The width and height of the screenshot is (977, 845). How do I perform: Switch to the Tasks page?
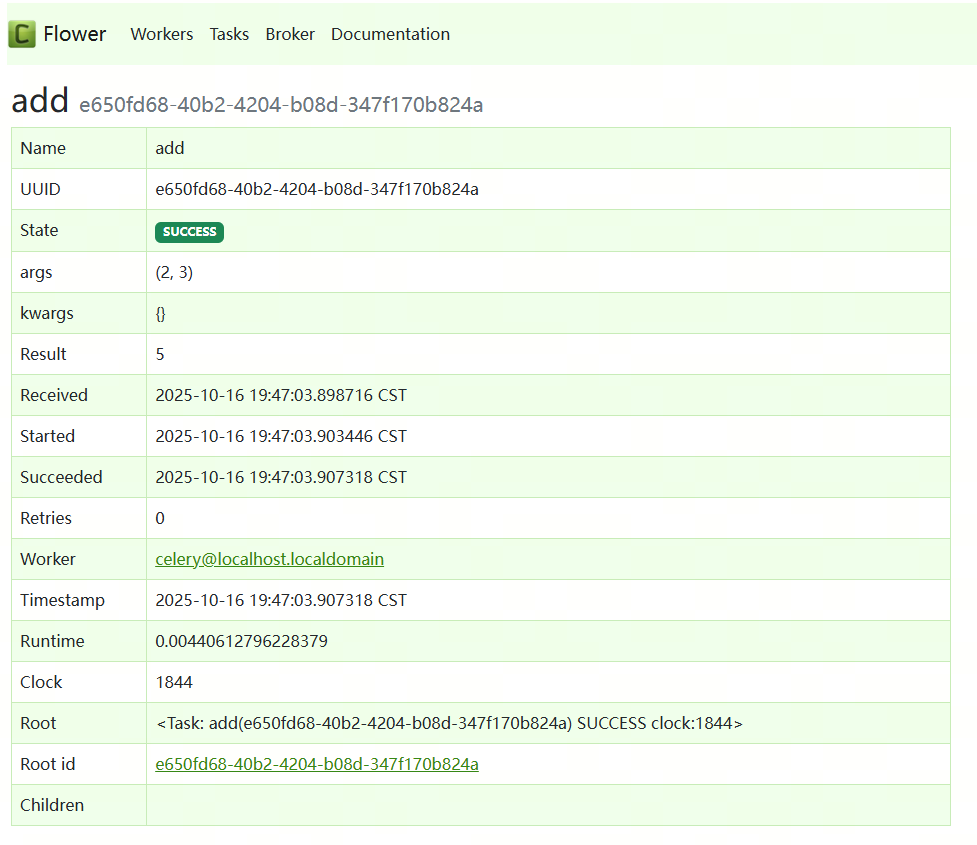(x=229, y=34)
